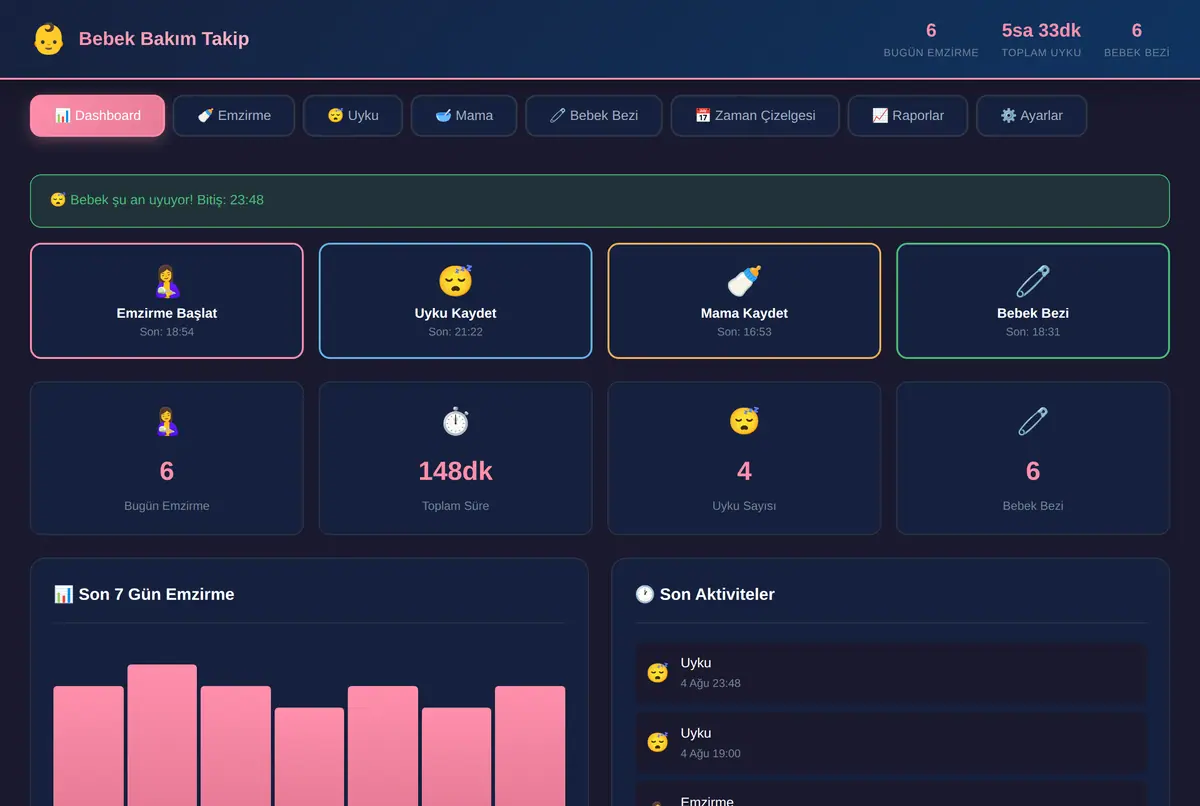The width and height of the screenshot is (1200, 806).
Task: Click the sleep icon for Uyku 19:00 activity
Action: 657,742
